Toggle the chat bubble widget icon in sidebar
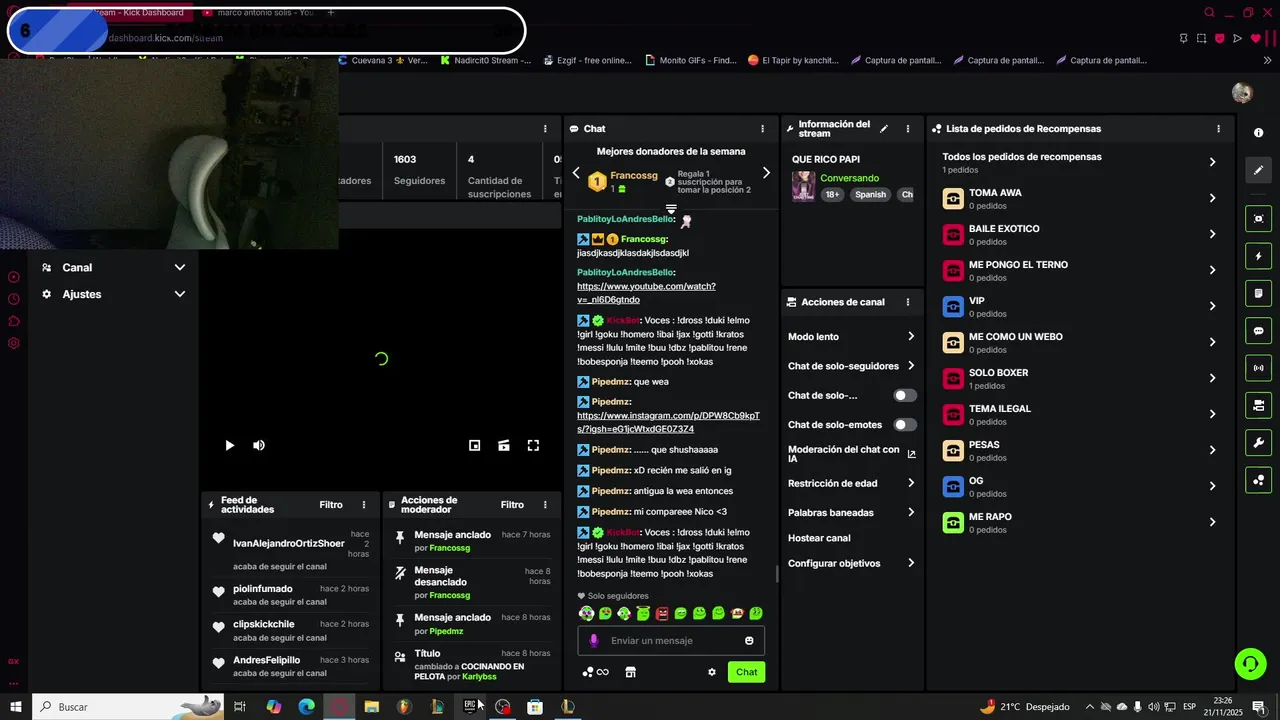1280x720 pixels. (x=1258, y=331)
